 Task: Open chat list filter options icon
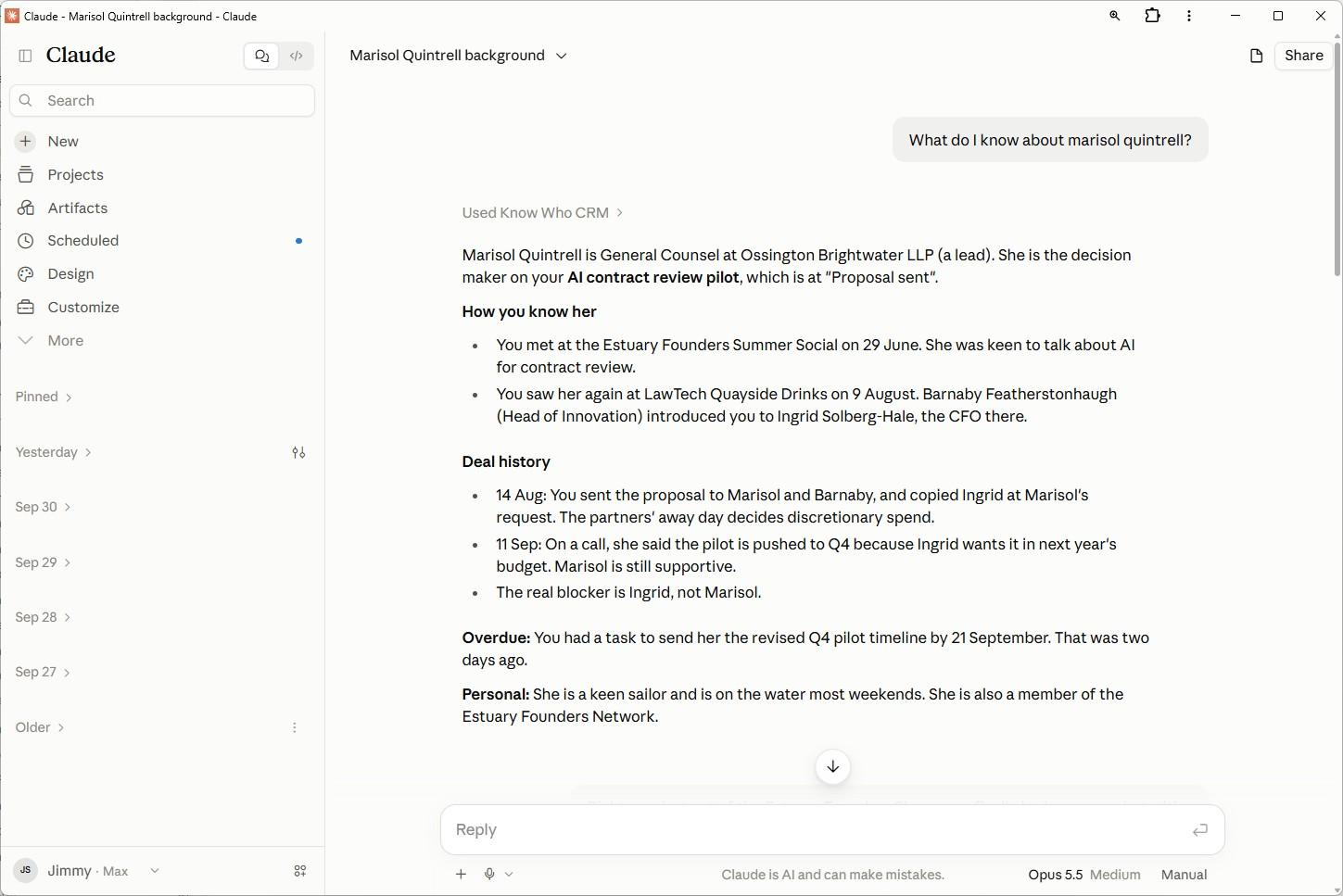click(x=298, y=452)
